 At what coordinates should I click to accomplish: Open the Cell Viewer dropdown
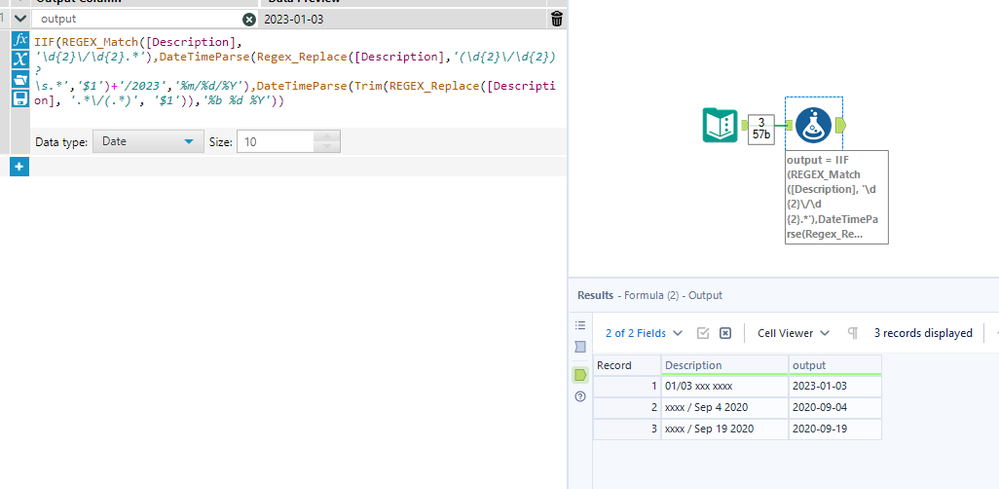click(793, 333)
